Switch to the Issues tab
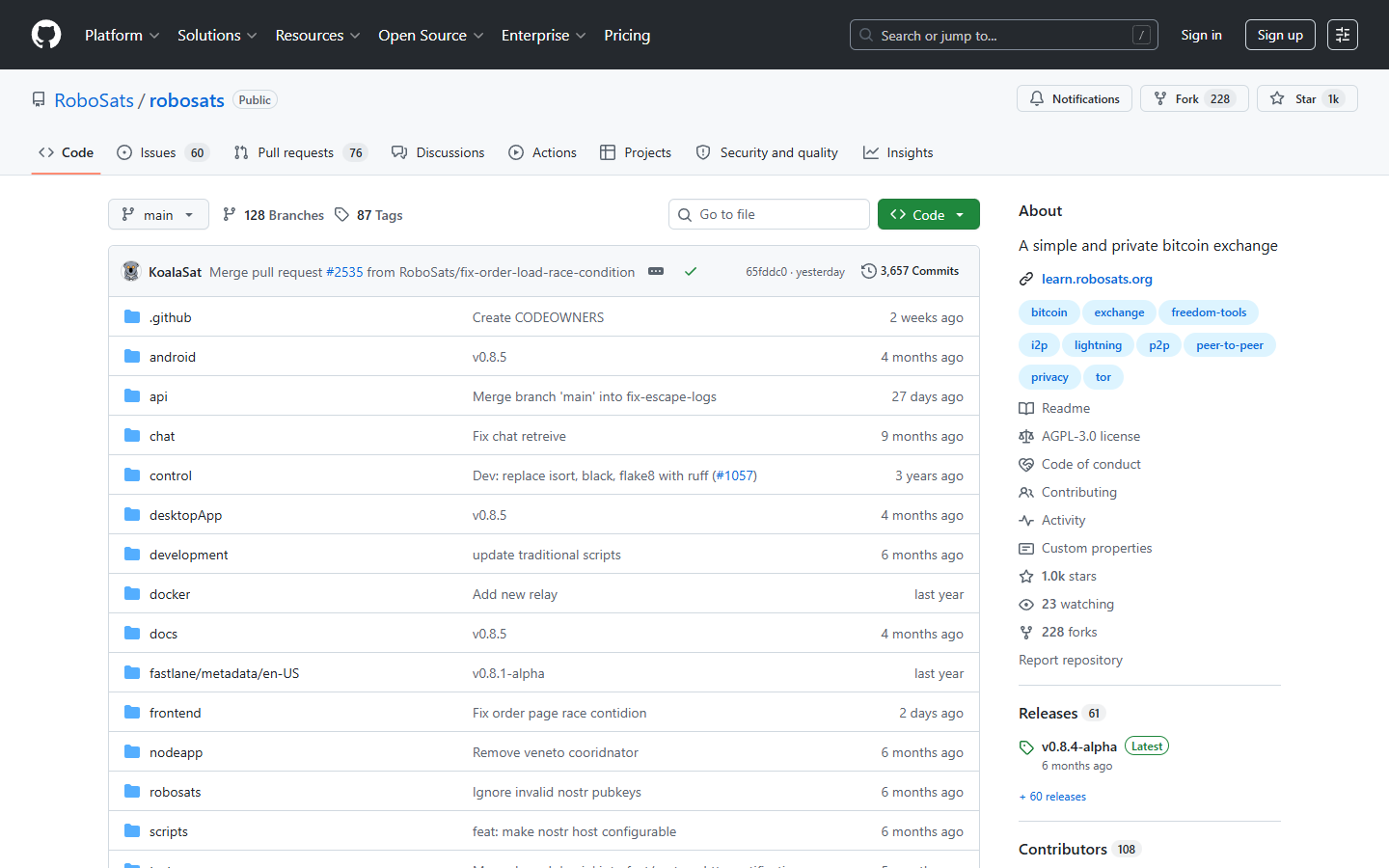 point(162,152)
